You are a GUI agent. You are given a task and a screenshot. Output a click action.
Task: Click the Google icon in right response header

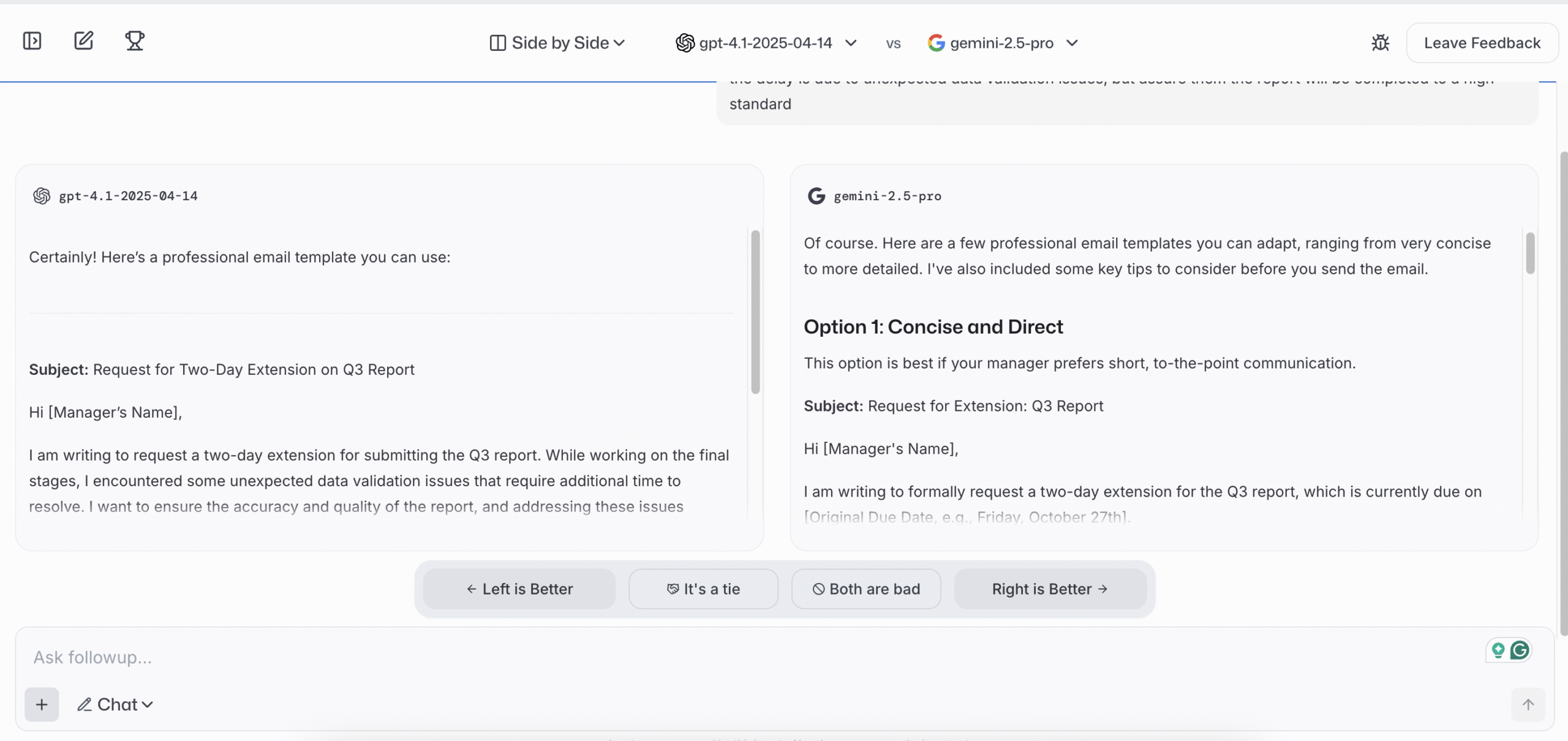pyautogui.click(x=816, y=196)
